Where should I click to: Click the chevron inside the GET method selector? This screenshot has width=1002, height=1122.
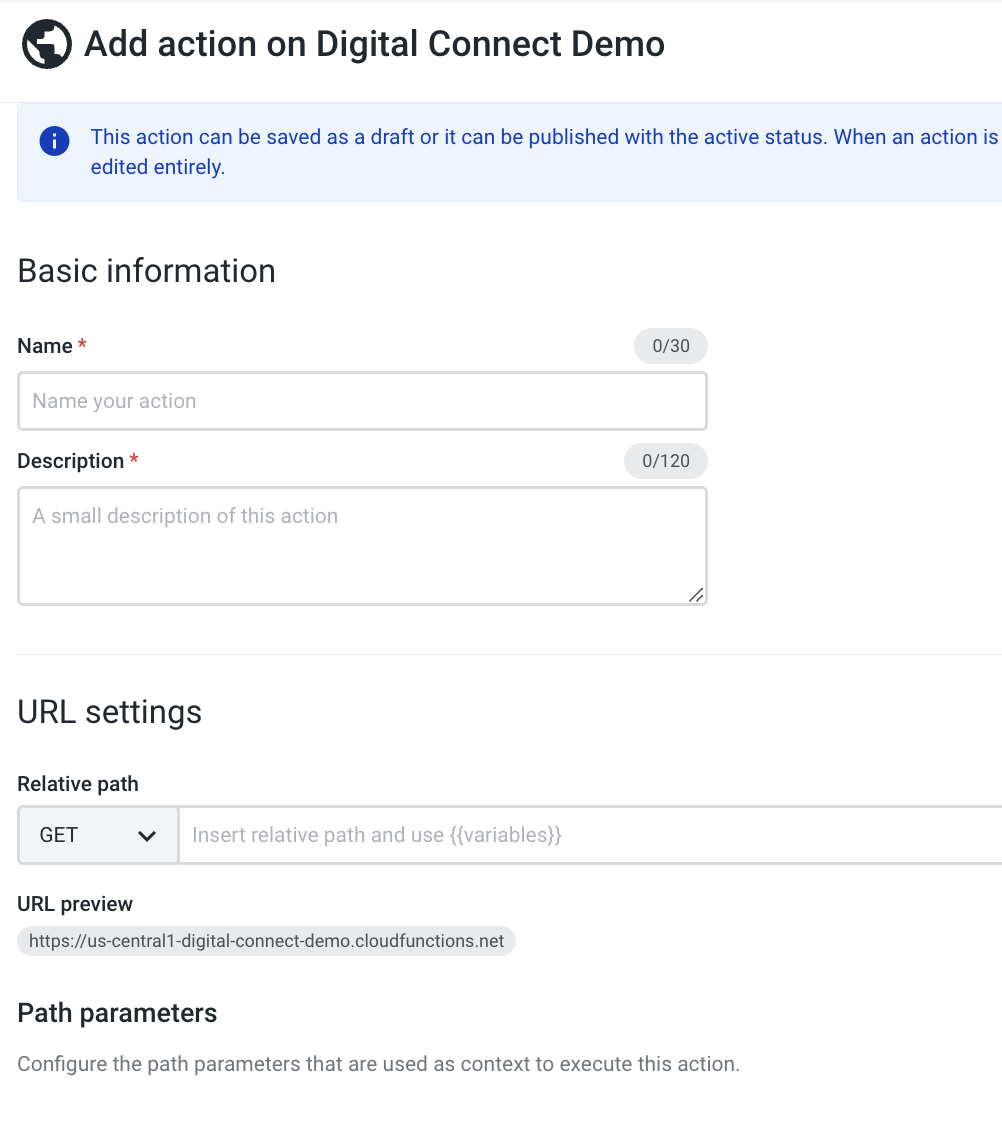[x=147, y=834]
